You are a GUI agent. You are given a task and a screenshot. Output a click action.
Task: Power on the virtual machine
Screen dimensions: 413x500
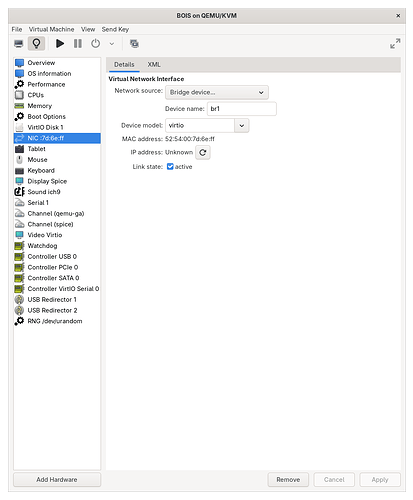[60, 44]
